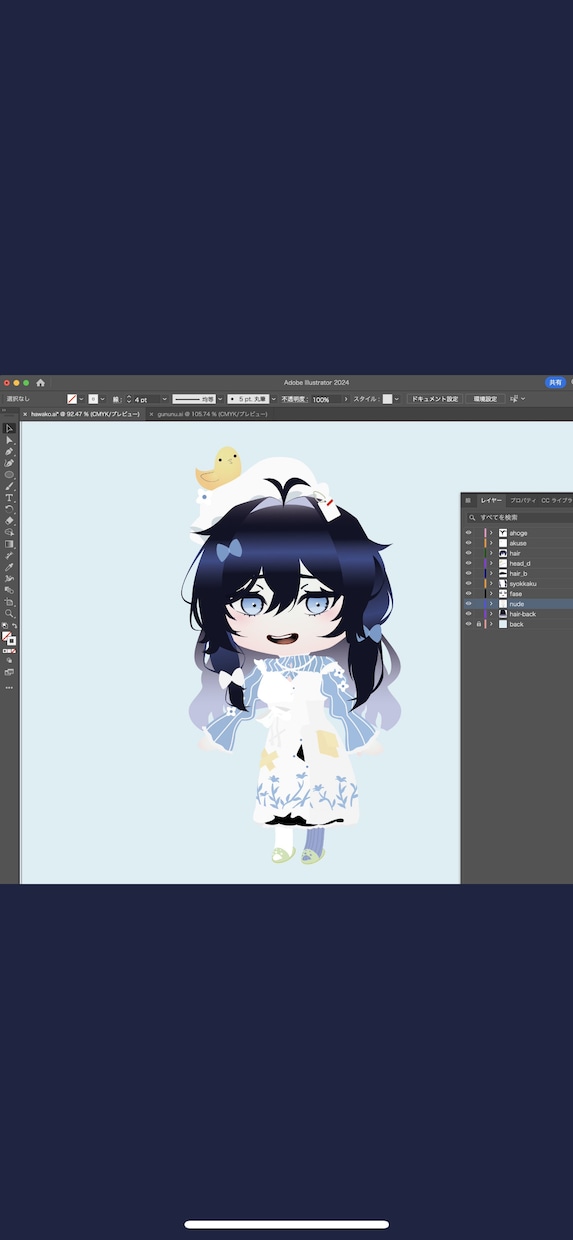Screen dimensions: 573x1240
Task: Open the brush 5 pt. 丸筆 dropdown
Action: click(x=274, y=399)
